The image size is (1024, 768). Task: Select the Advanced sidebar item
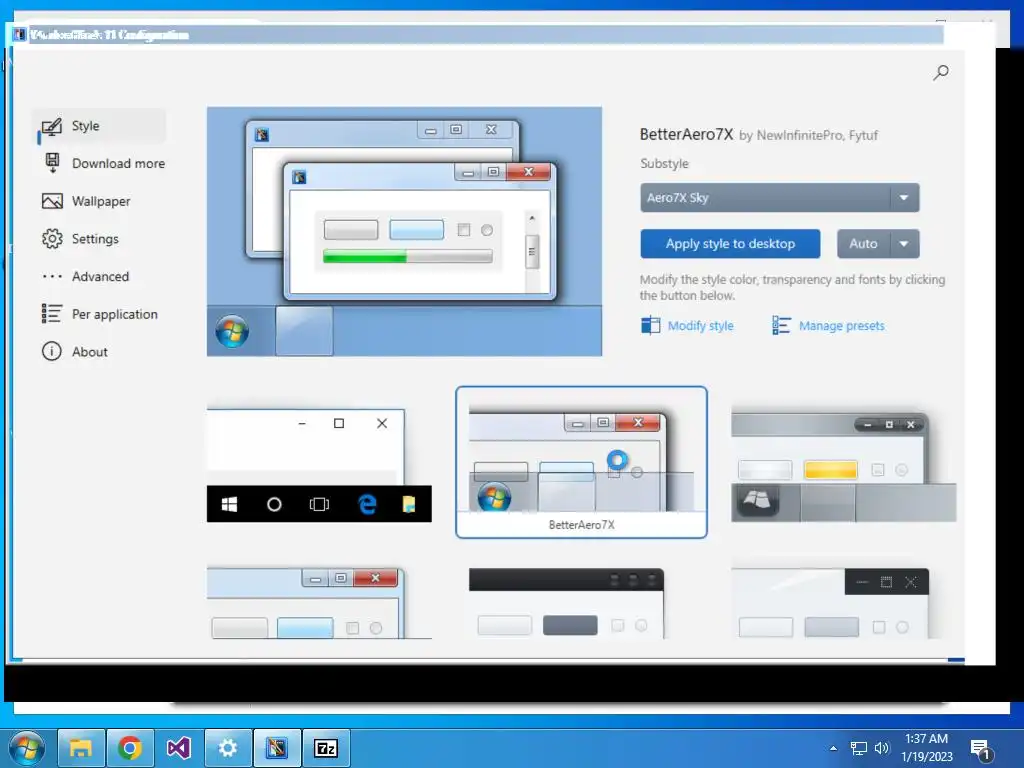[x=99, y=276]
